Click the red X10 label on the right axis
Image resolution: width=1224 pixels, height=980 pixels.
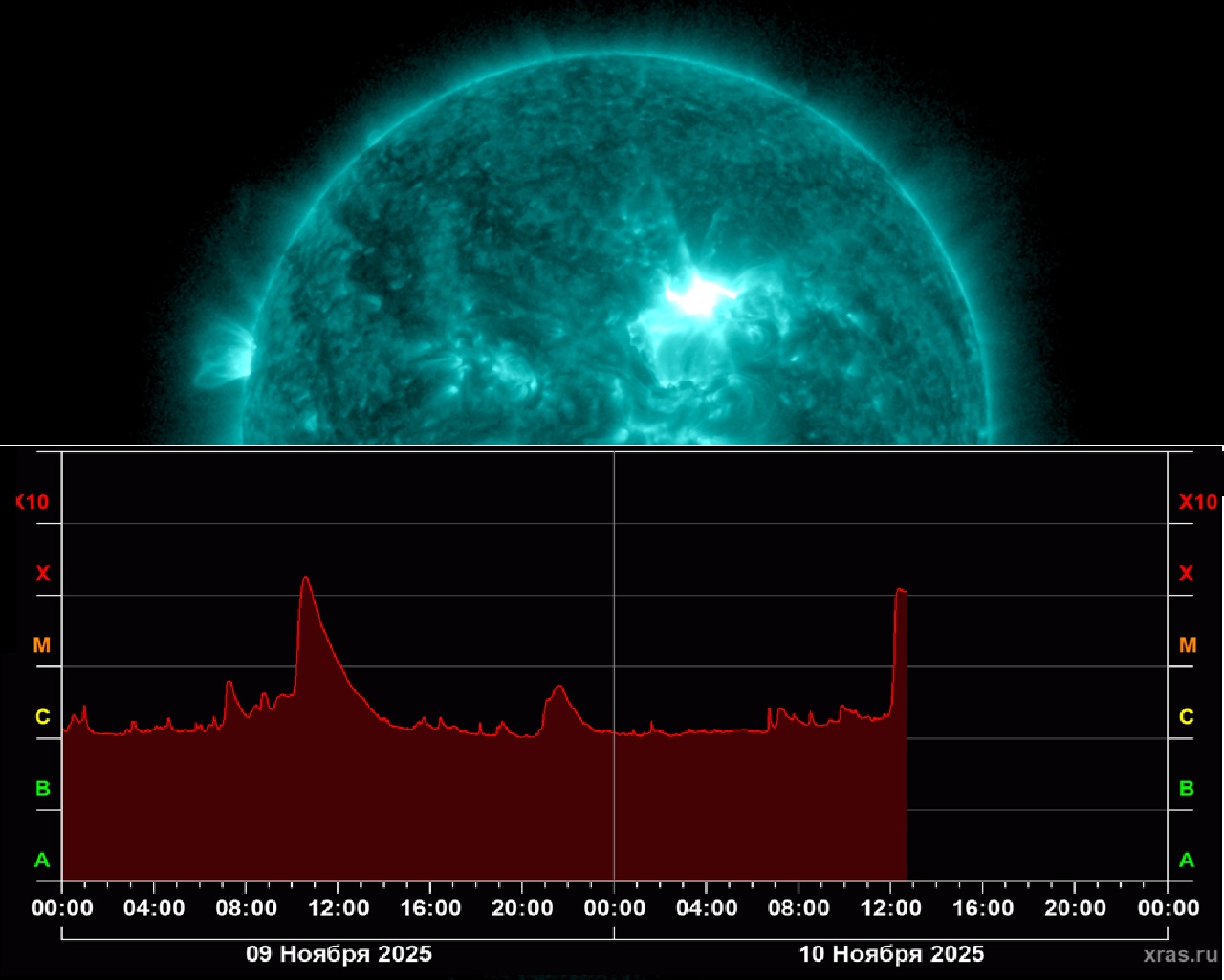coord(1198,502)
